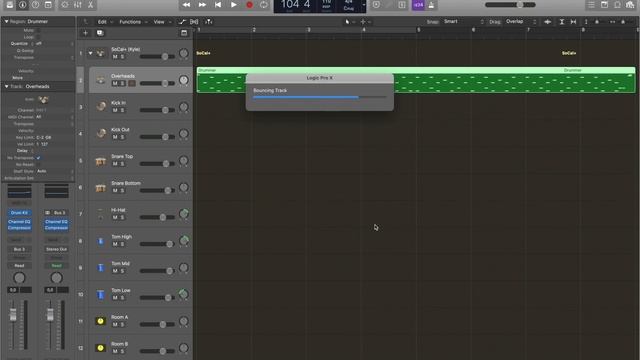This screenshot has width=640, height=360.
Task: Open Compressor on second channel strip
Action: 56,228
